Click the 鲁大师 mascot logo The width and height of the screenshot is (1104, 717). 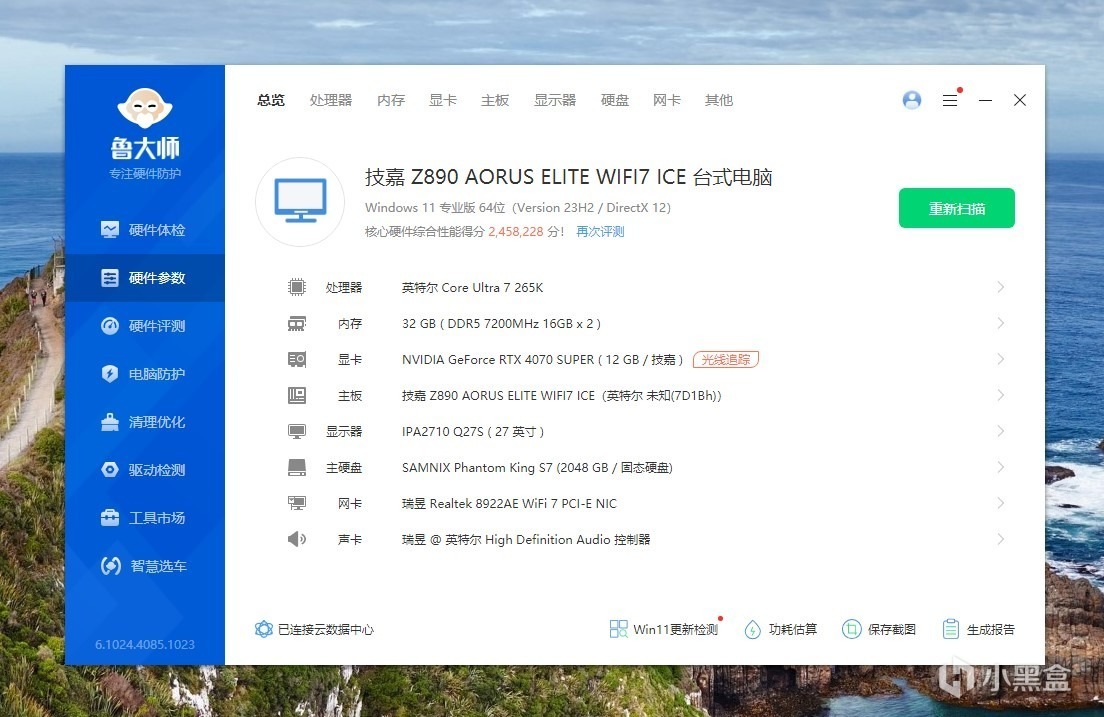[144, 108]
